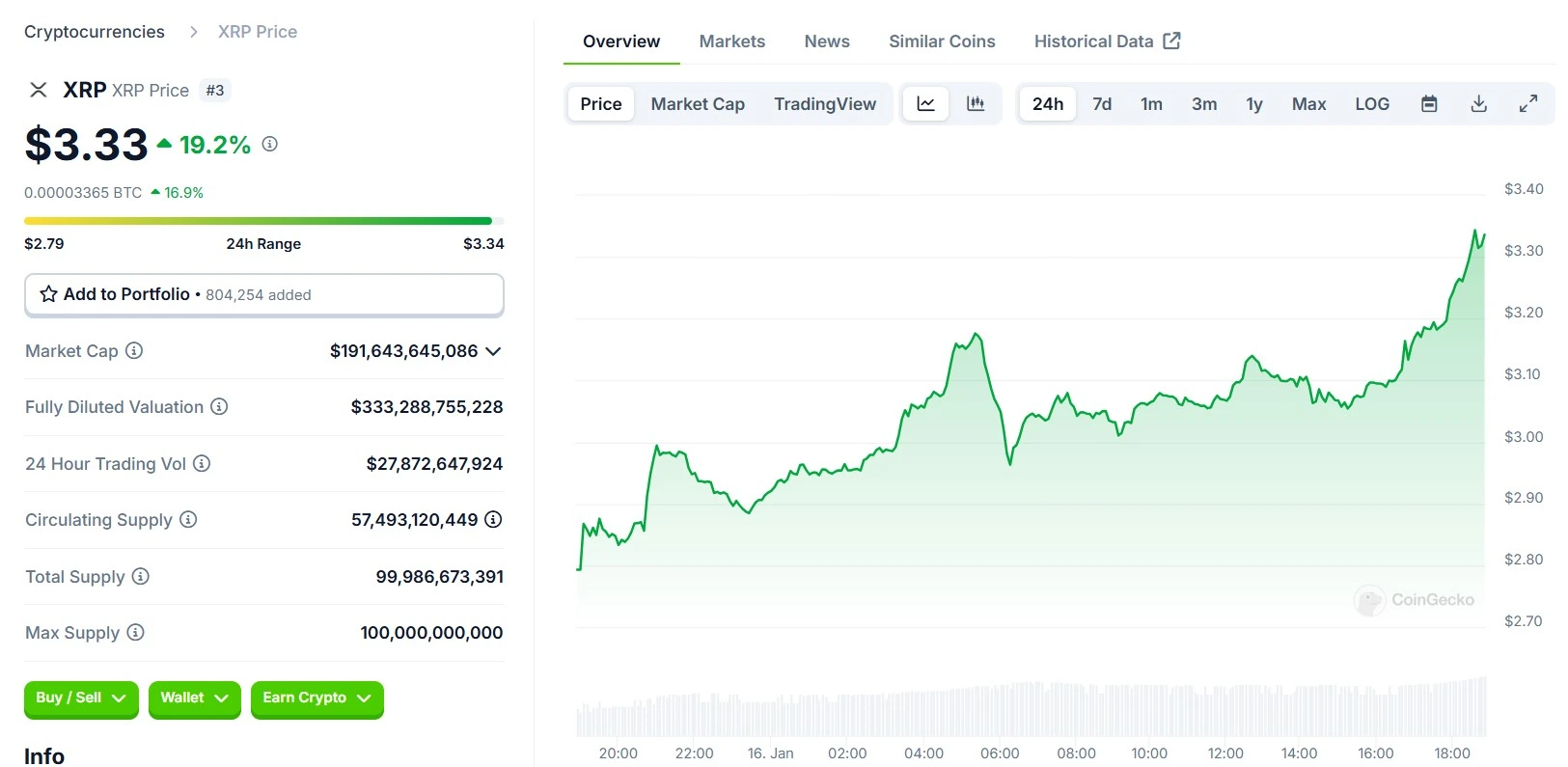This screenshot has height=767, width=1568.
Task: Click the 16. Jan axis label
Action: click(770, 753)
